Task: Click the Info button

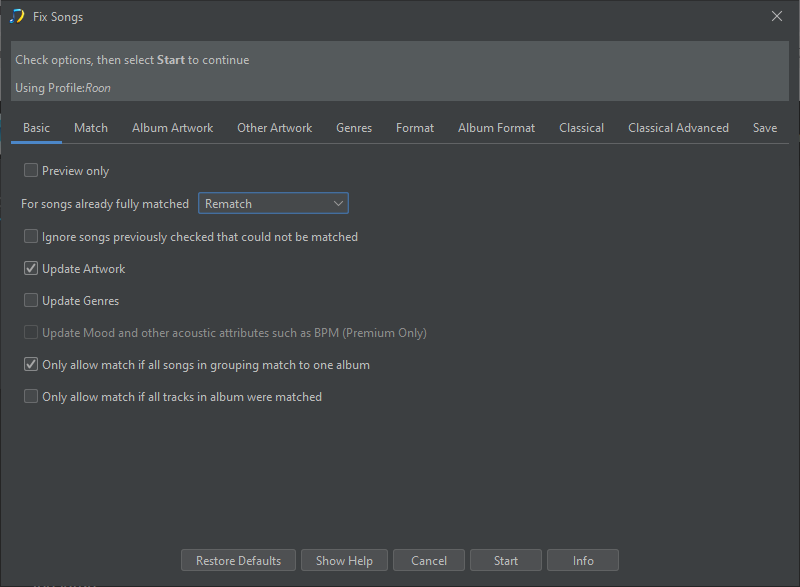Action: pos(583,561)
